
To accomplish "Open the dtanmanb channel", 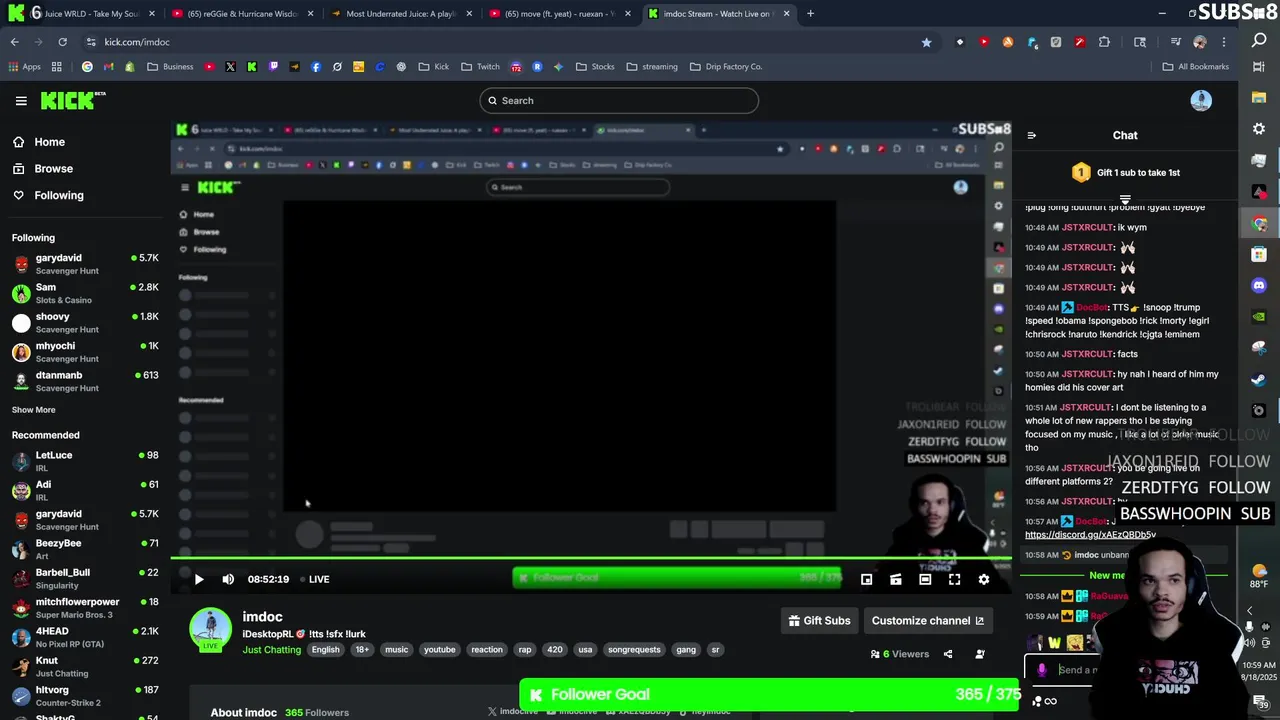I will 85,381.
